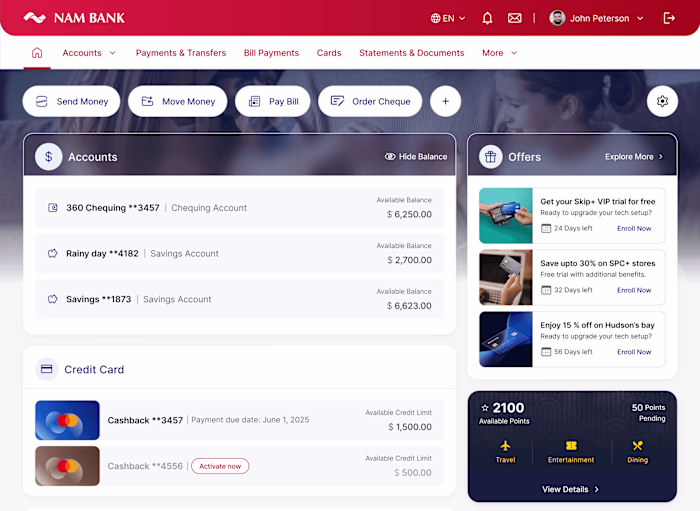Viewport: 700px width, 511px height.
Task: Click Activate now for Cashback **4556
Action: 220,466
